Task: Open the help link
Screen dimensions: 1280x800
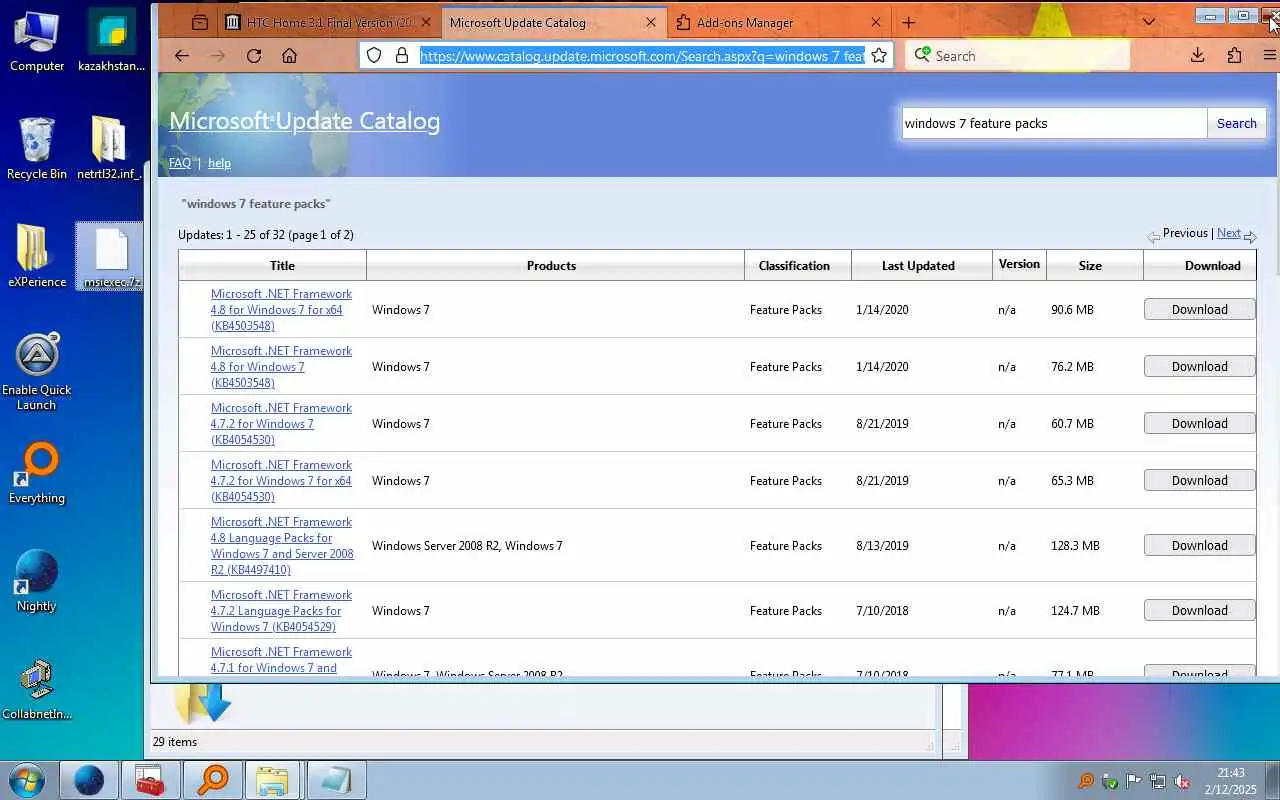Action: (219, 163)
